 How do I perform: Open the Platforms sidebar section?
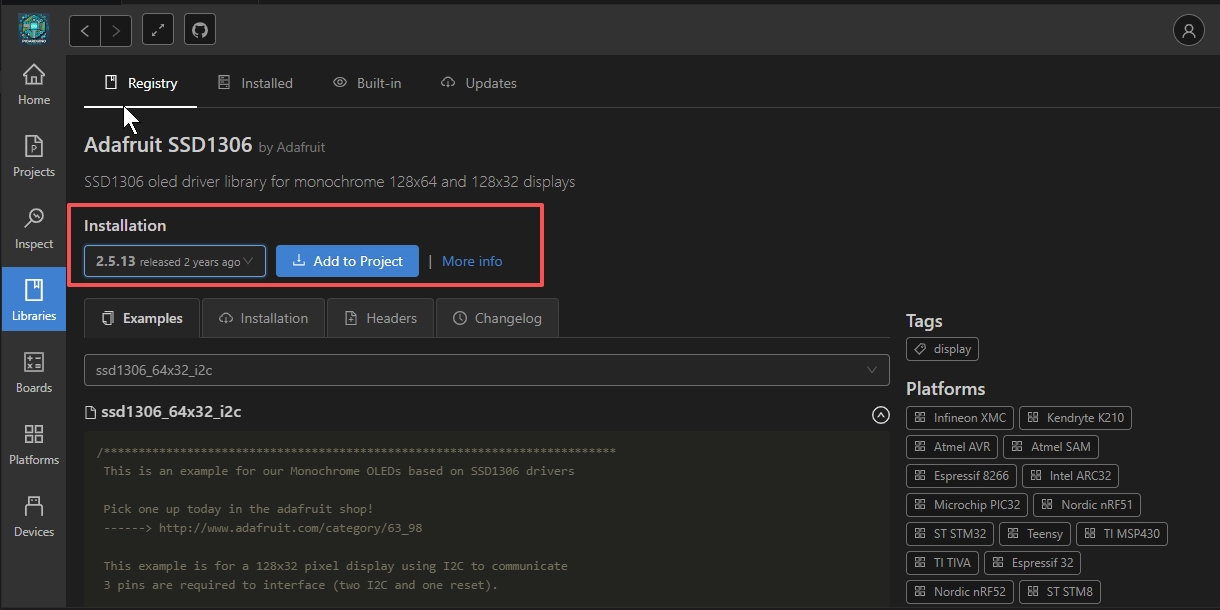point(33,445)
